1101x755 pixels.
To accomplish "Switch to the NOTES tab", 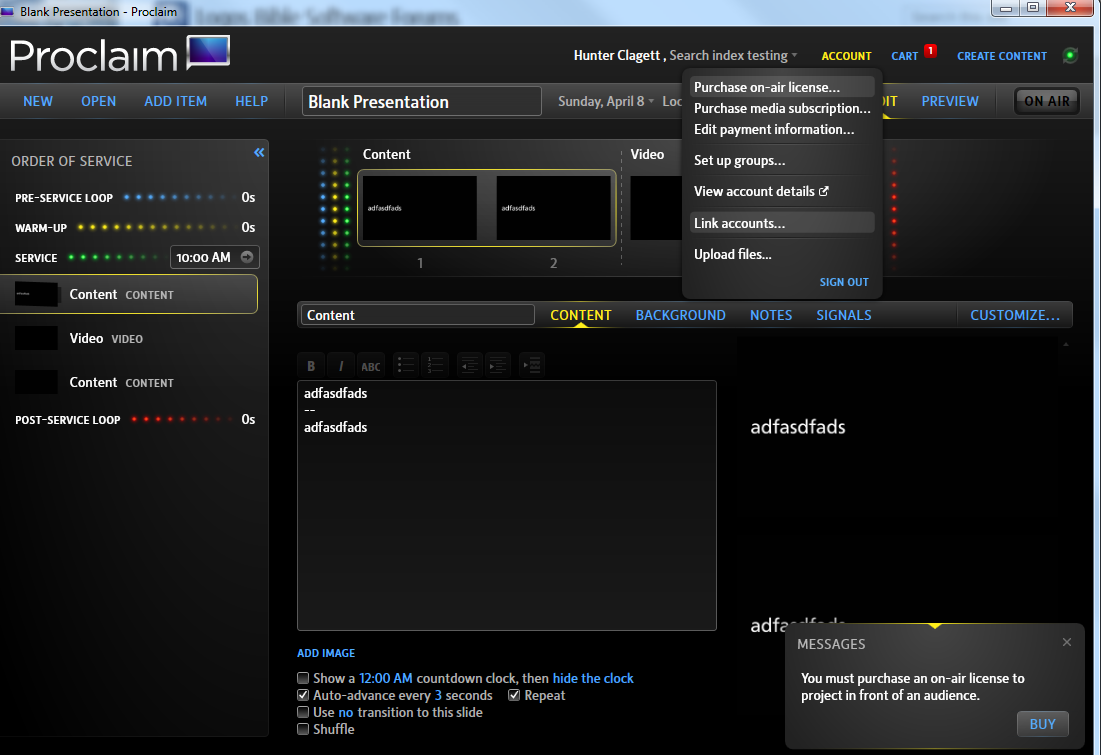I will [771, 315].
